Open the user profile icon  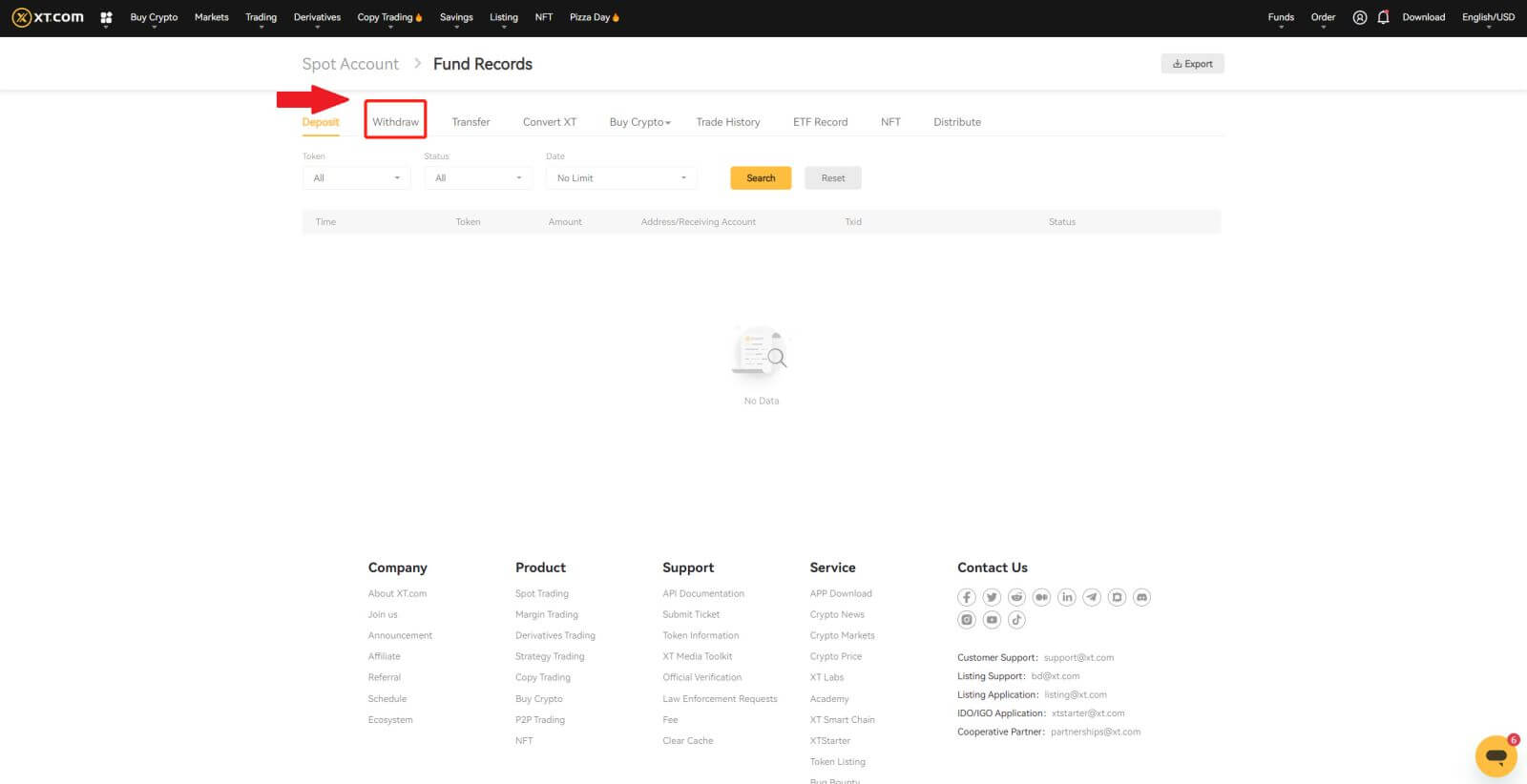(x=1359, y=17)
